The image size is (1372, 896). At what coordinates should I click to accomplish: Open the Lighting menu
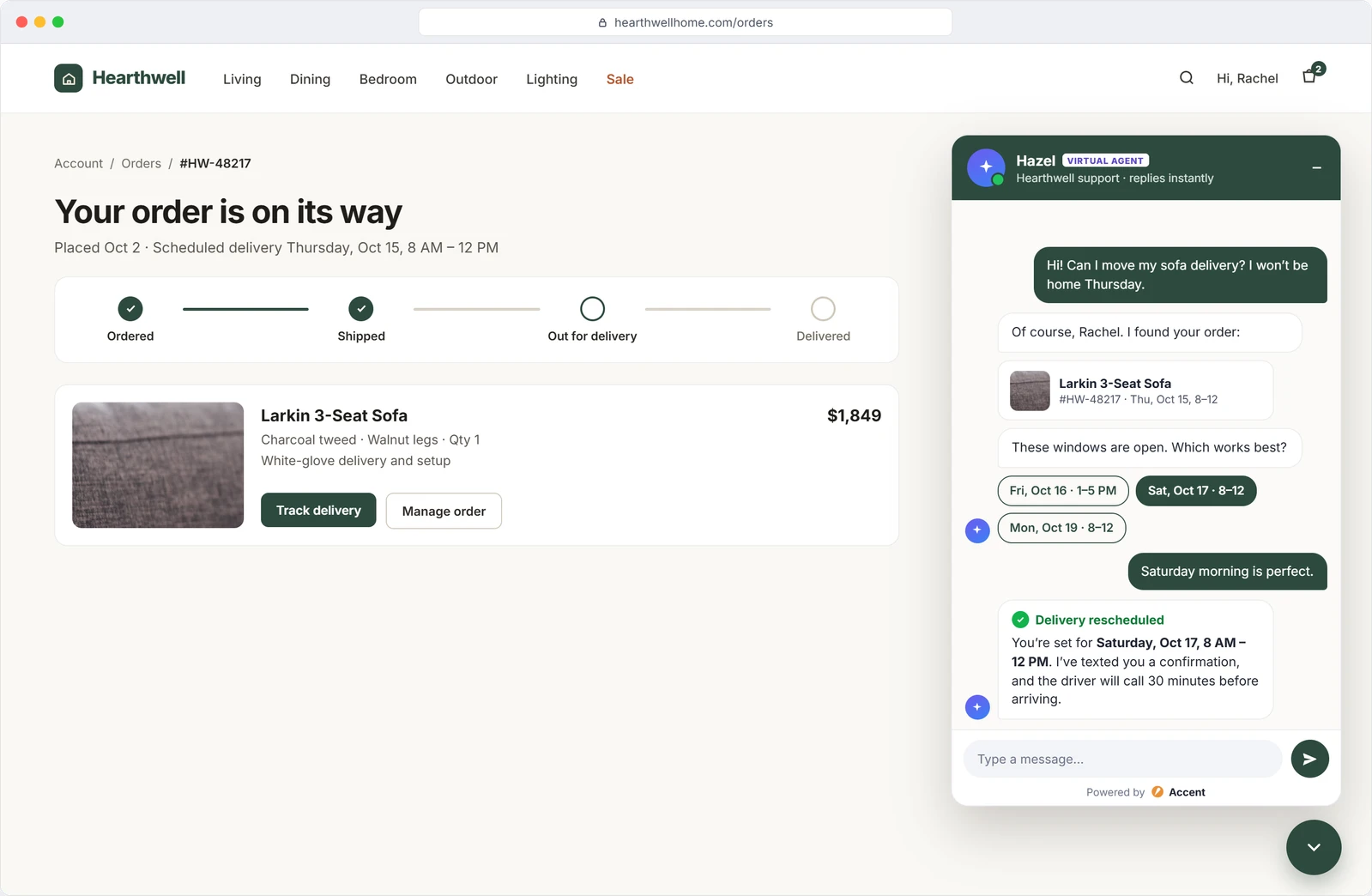coord(552,79)
